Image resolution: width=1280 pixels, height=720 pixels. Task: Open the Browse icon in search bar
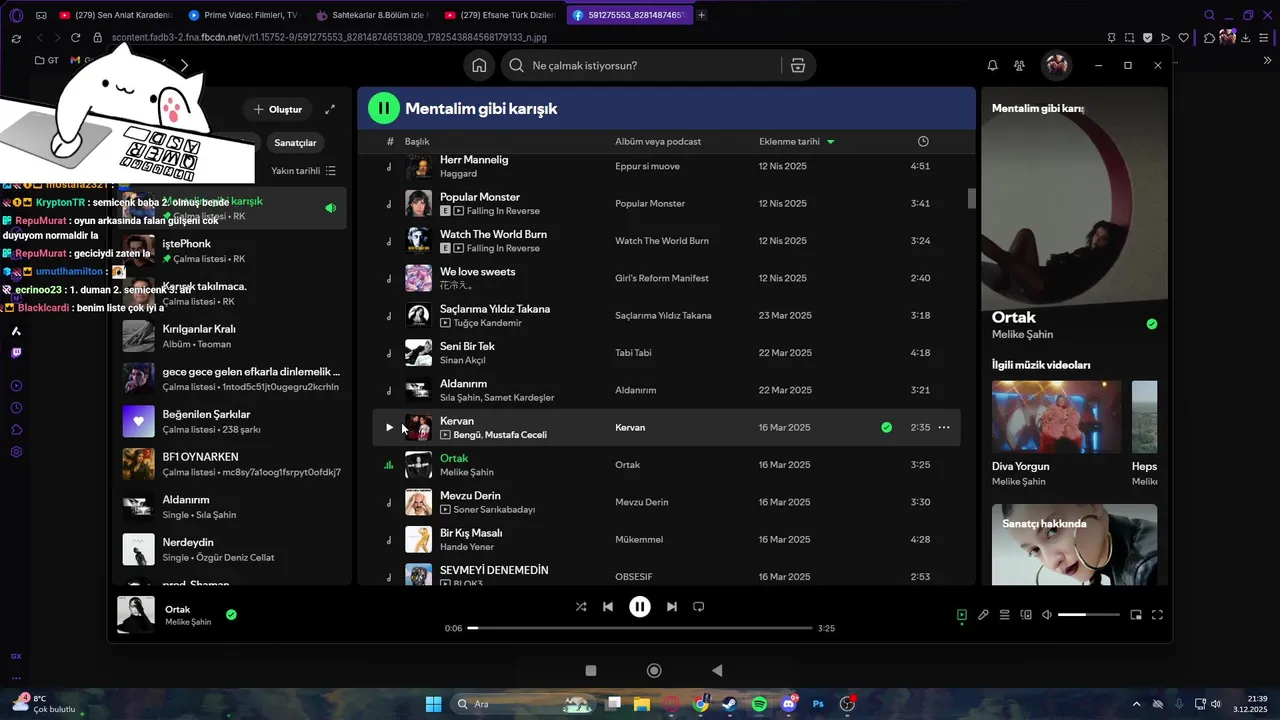click(x=797, y=65)
